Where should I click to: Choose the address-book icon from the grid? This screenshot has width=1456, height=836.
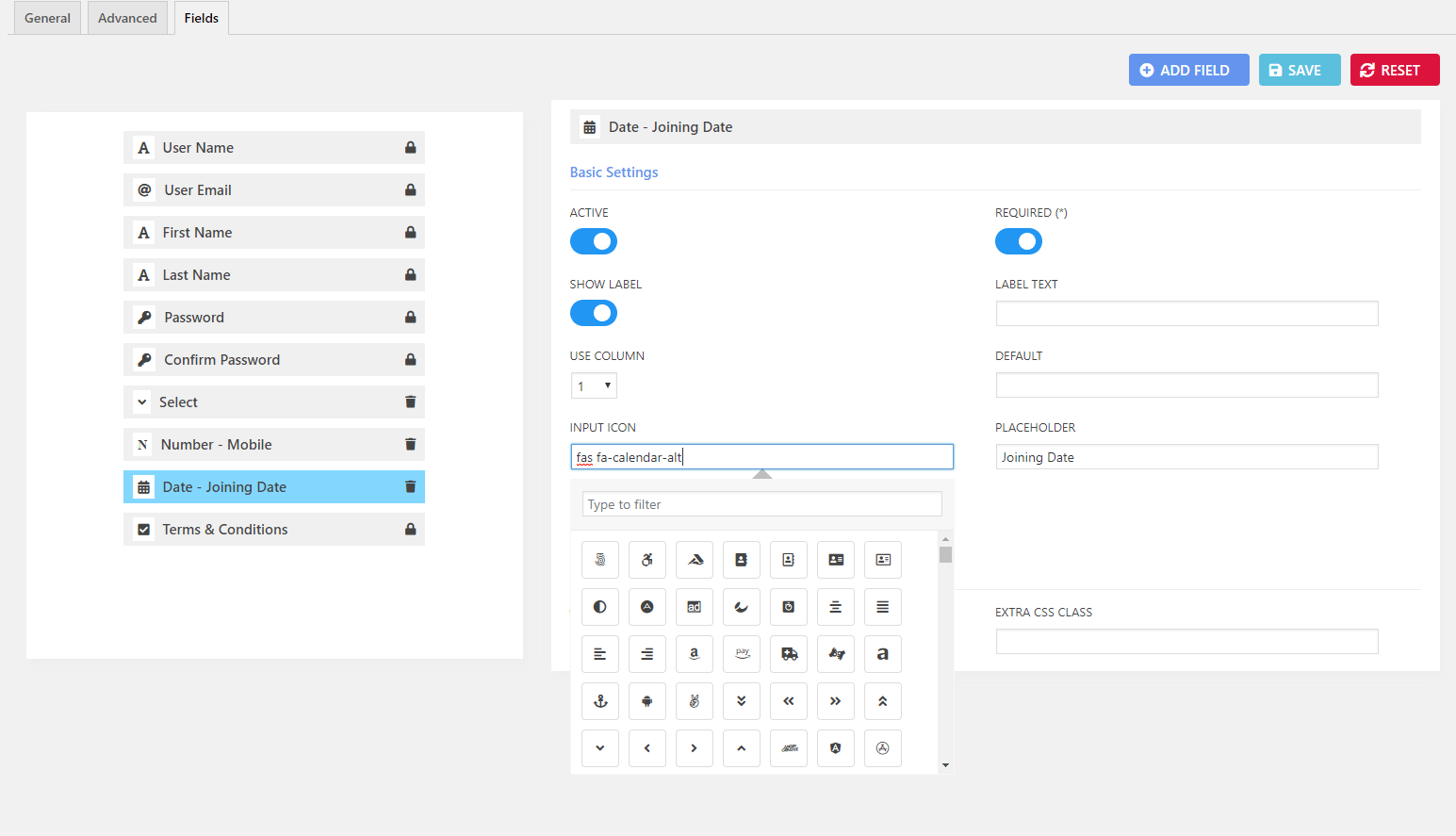[x=742, y=559]
